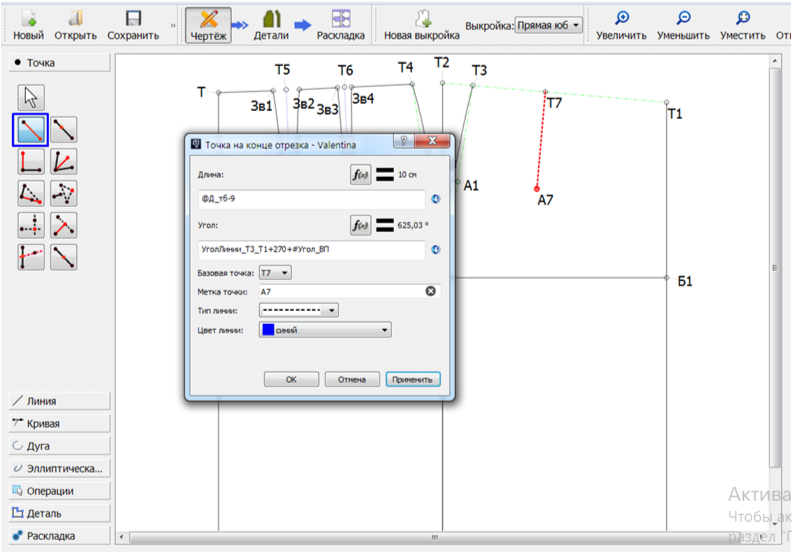
Task: Select the point along line tool
Action: point(64,130)
